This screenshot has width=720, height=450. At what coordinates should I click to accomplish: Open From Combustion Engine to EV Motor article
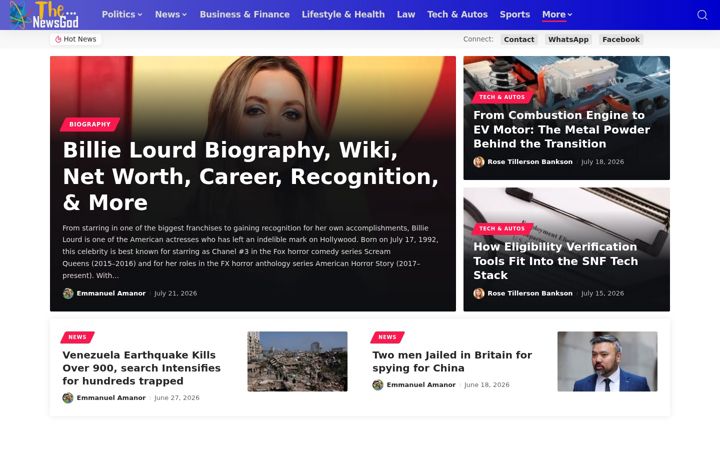[562, 129]
